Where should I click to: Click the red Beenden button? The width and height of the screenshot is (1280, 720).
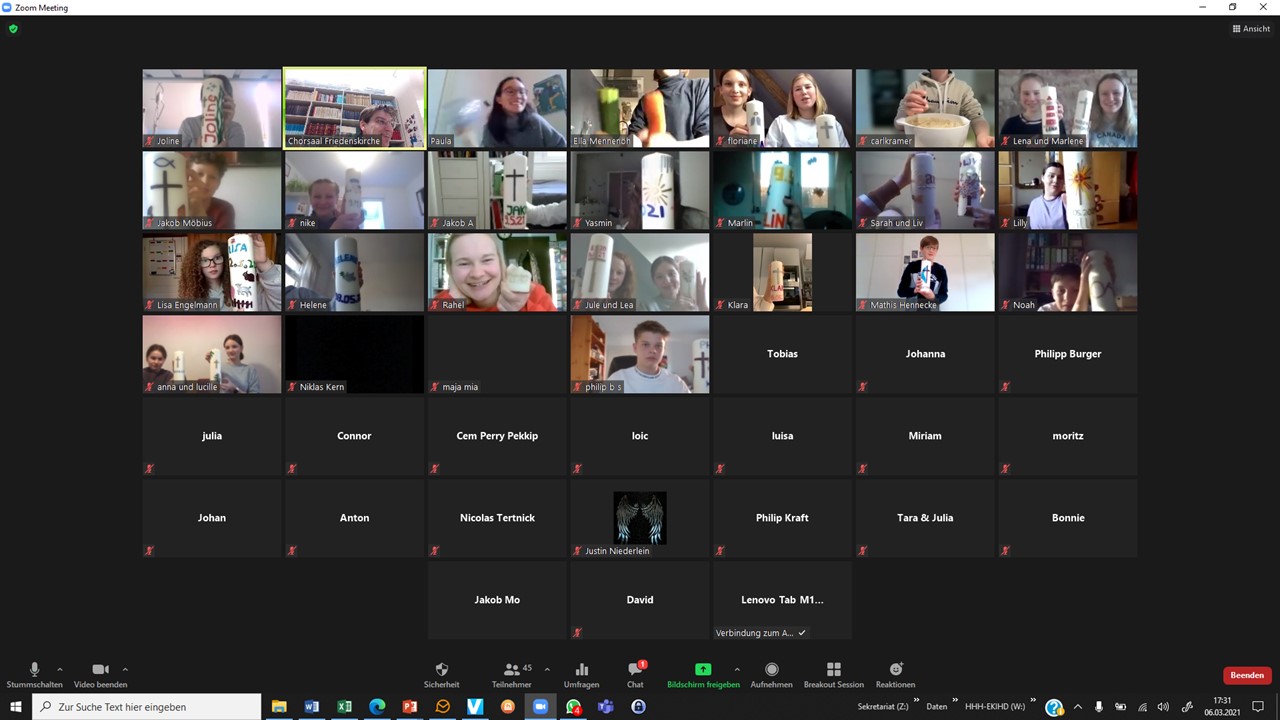pos(1247,675)
